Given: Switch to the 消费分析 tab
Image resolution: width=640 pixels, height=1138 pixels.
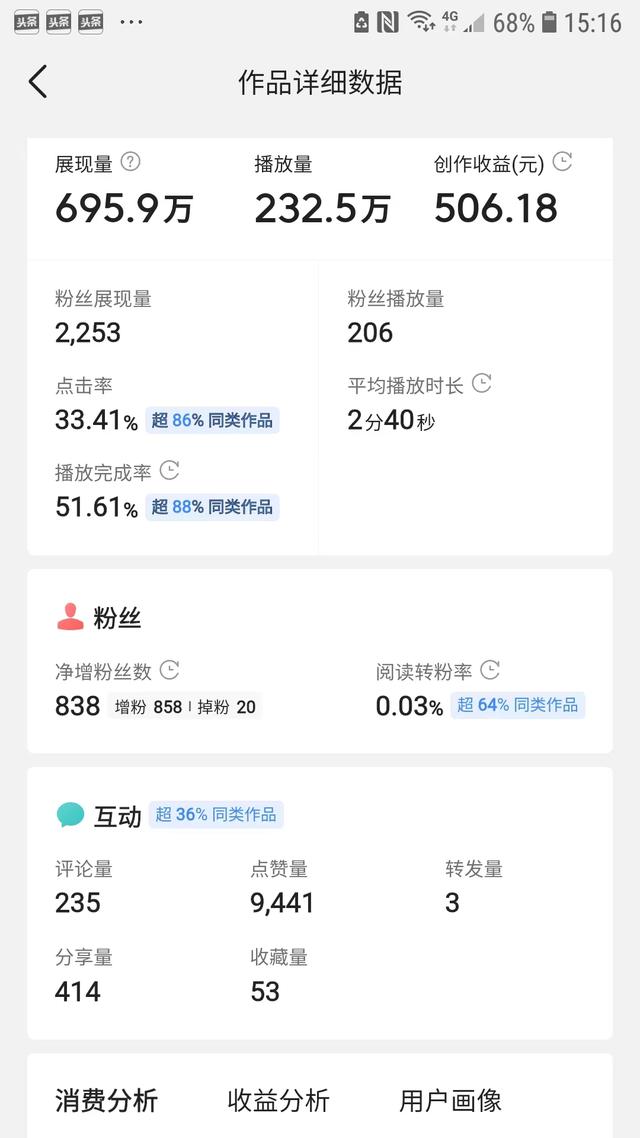Looking at the screenshot, I should coord(106,1101).
